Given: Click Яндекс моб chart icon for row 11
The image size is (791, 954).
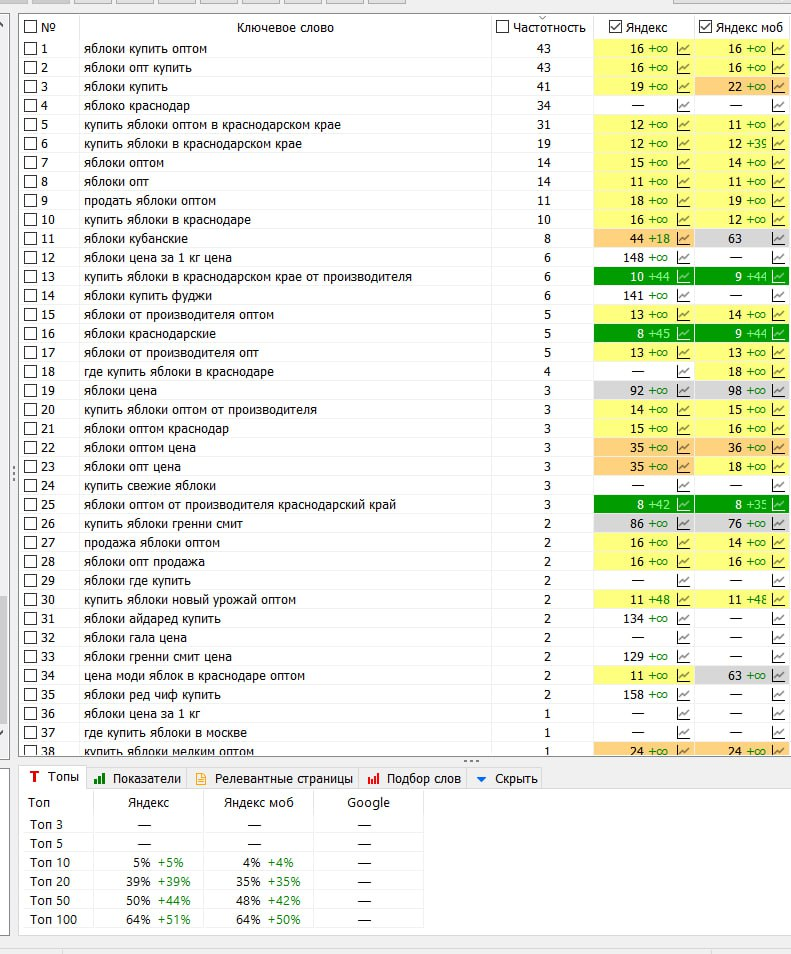Looking at the screenshot, I should [778, 239].
